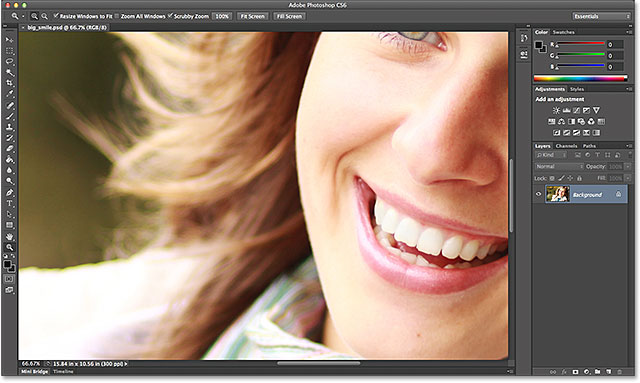Toggle Lock transparent pixels

(552, 178)
